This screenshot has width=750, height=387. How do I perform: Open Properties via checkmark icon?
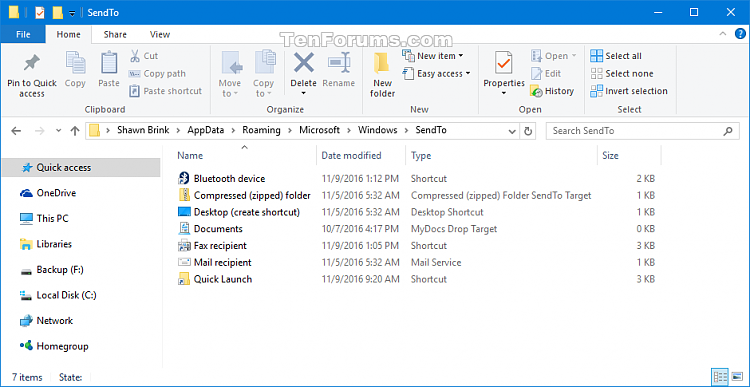point(504,62)
